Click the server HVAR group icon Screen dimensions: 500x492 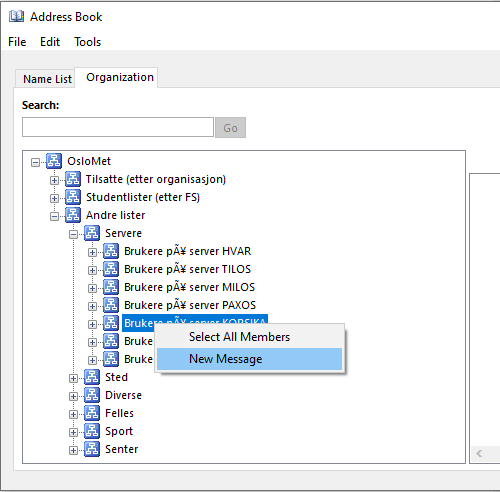[111, 251]
